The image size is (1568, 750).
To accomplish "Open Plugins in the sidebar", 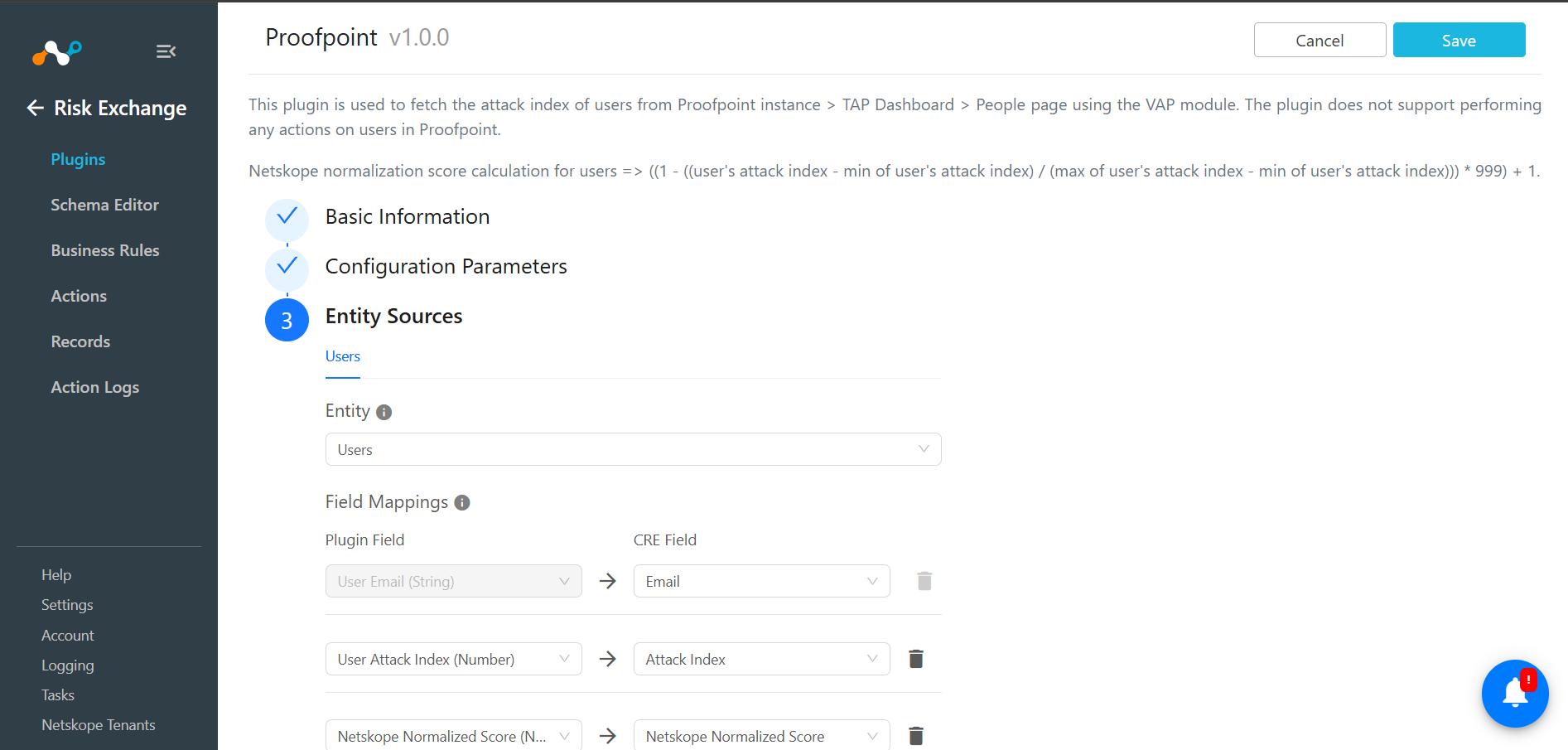I will pos(78,159).
